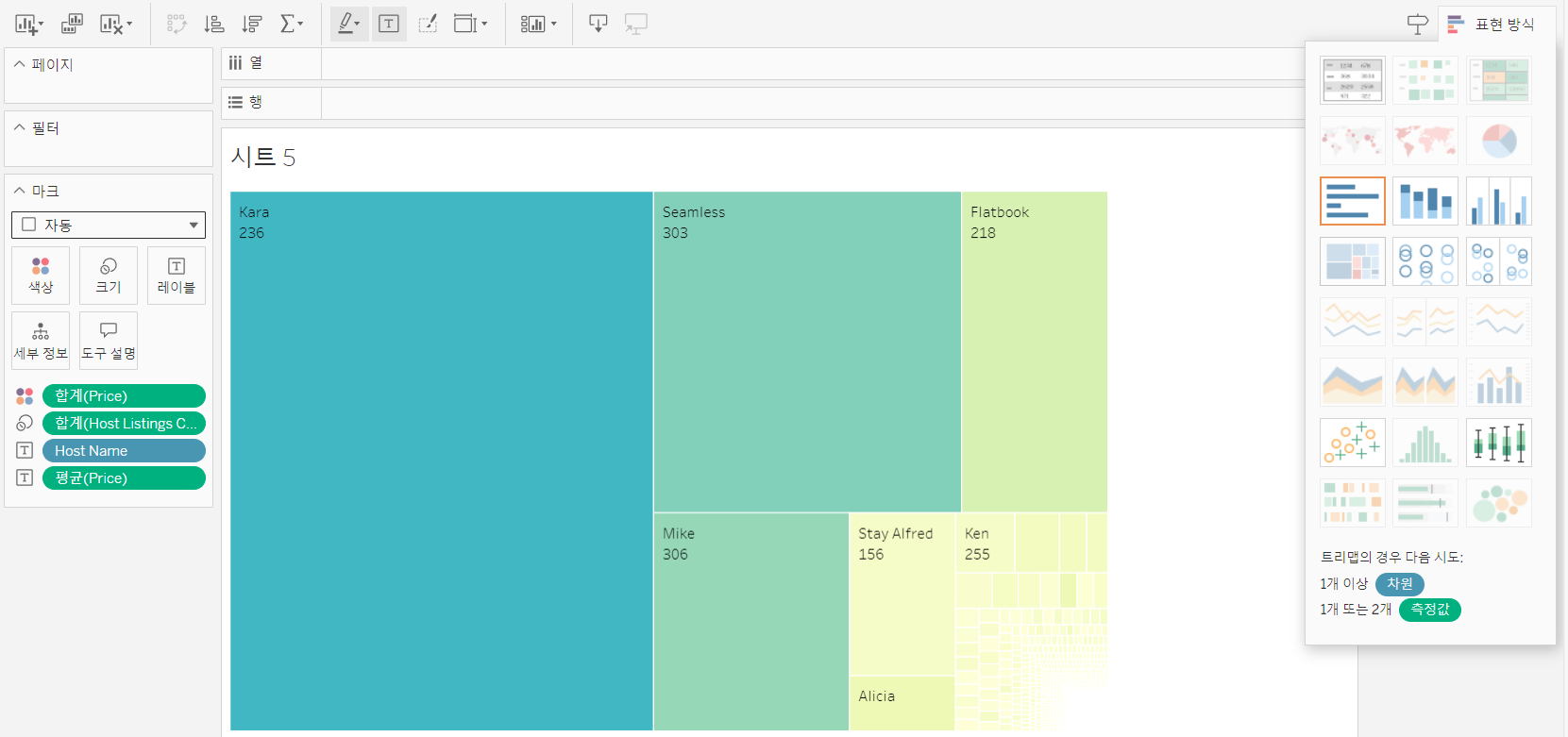The image size is (1568, 737).
Task: Click size icon beside 합계(Host Listings C... pill
Action: tap(25, 423)
